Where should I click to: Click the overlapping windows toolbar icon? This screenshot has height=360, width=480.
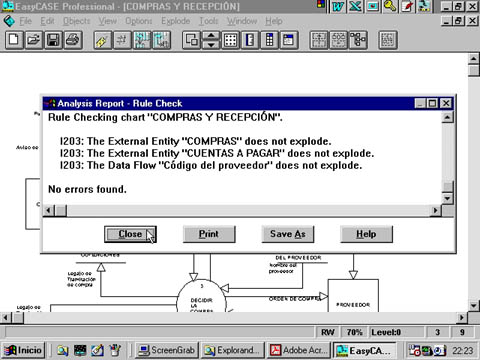[191, 40]
